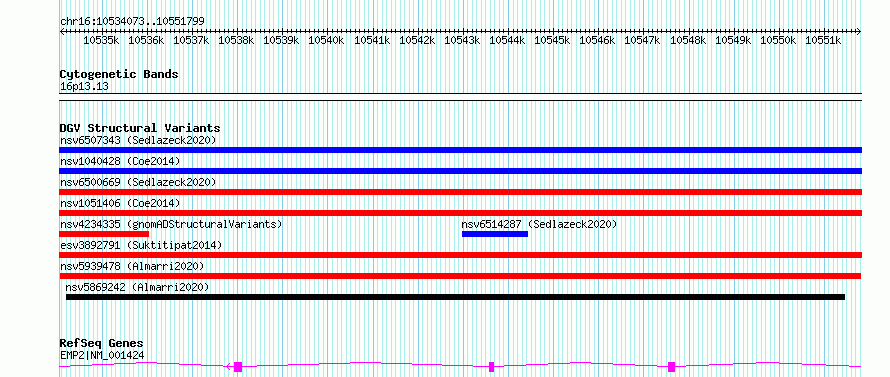Open variant nsv4234335 (gnomADStructuralVariants) label
This screenshot has height=377, width=890.
[171, 224]
